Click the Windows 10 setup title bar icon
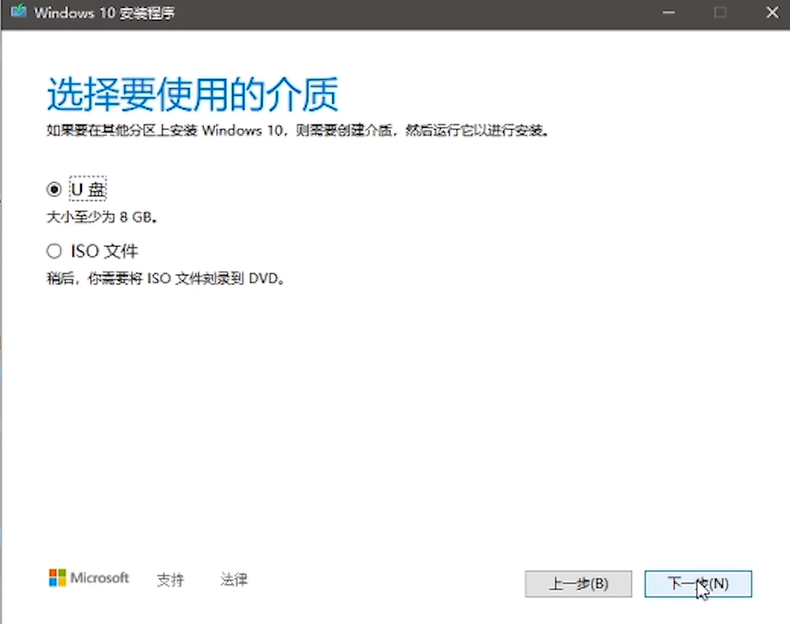The width and height of the screenshot is (790, 624). (19, 11)
